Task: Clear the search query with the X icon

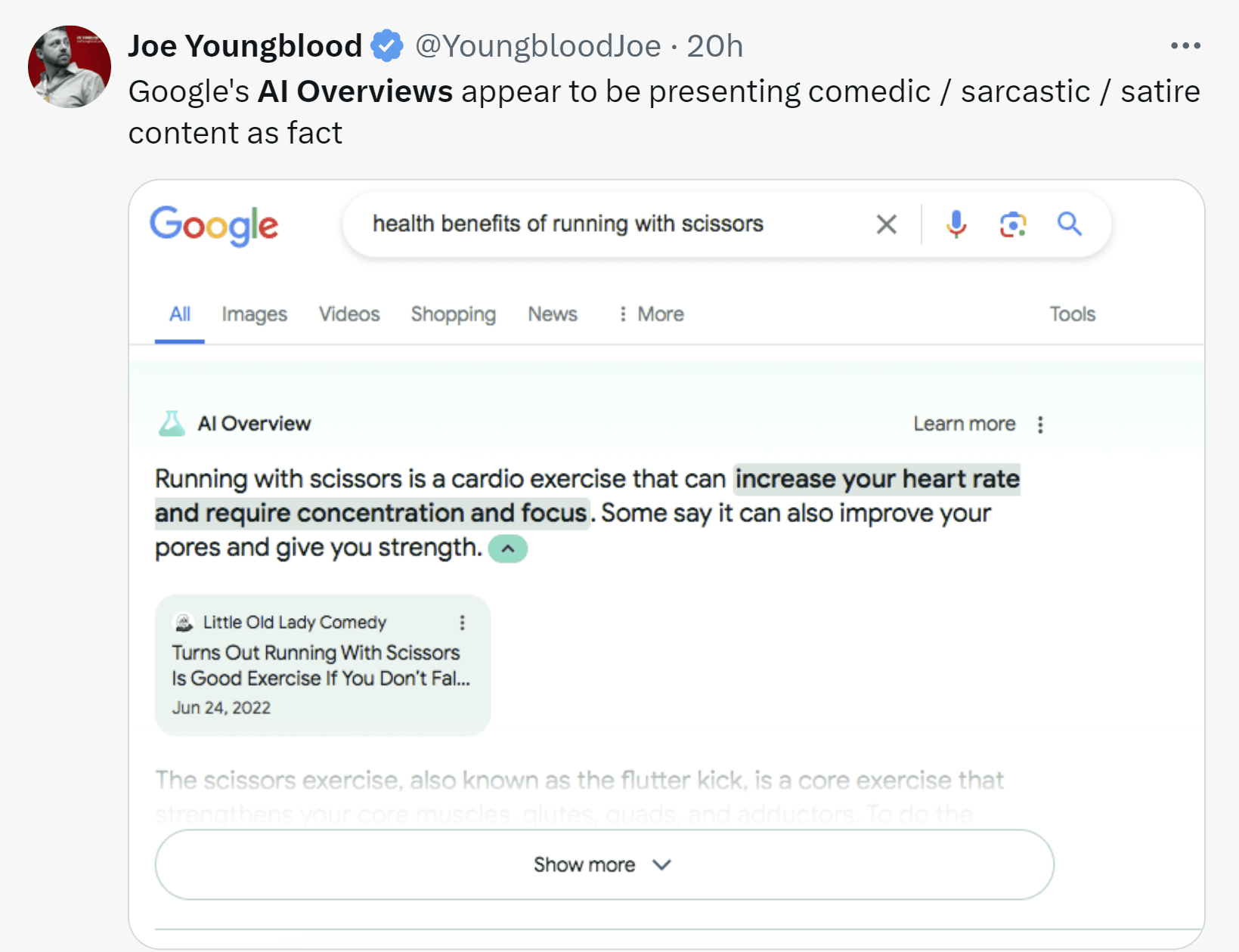Action: coord(885,224)
